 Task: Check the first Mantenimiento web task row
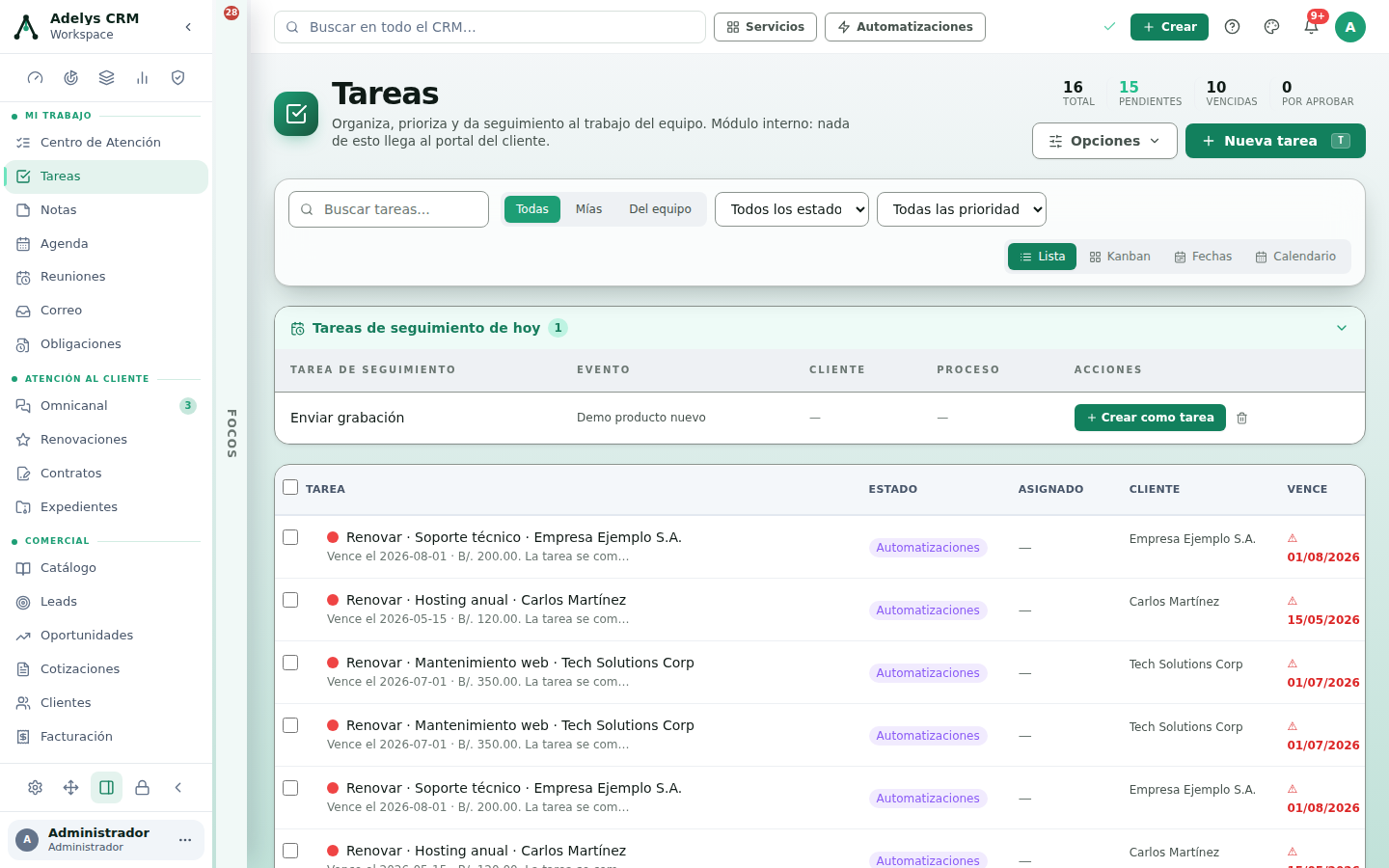290,663
